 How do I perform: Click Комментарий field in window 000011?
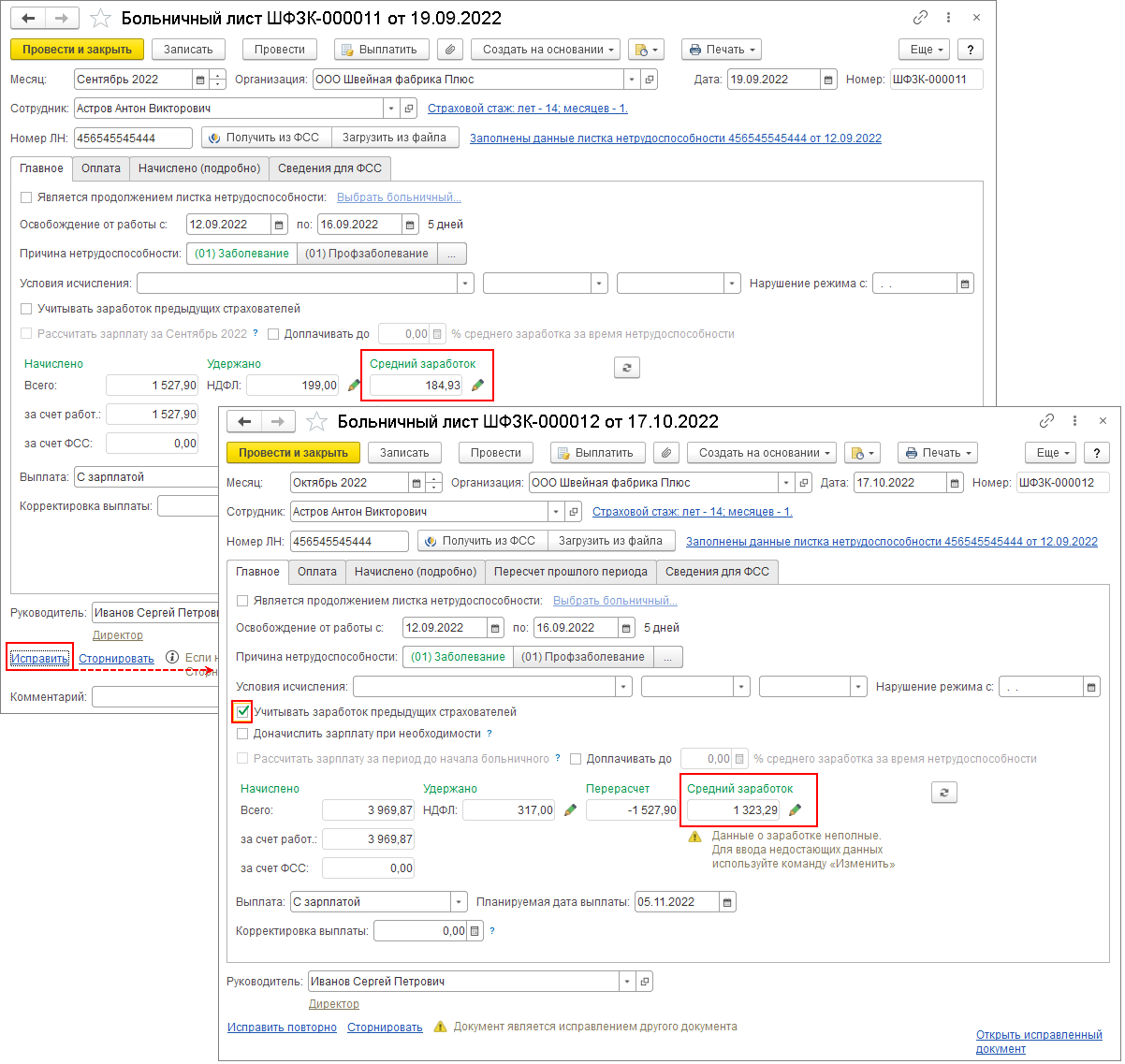pyautogui.click(x=154, y=697)
